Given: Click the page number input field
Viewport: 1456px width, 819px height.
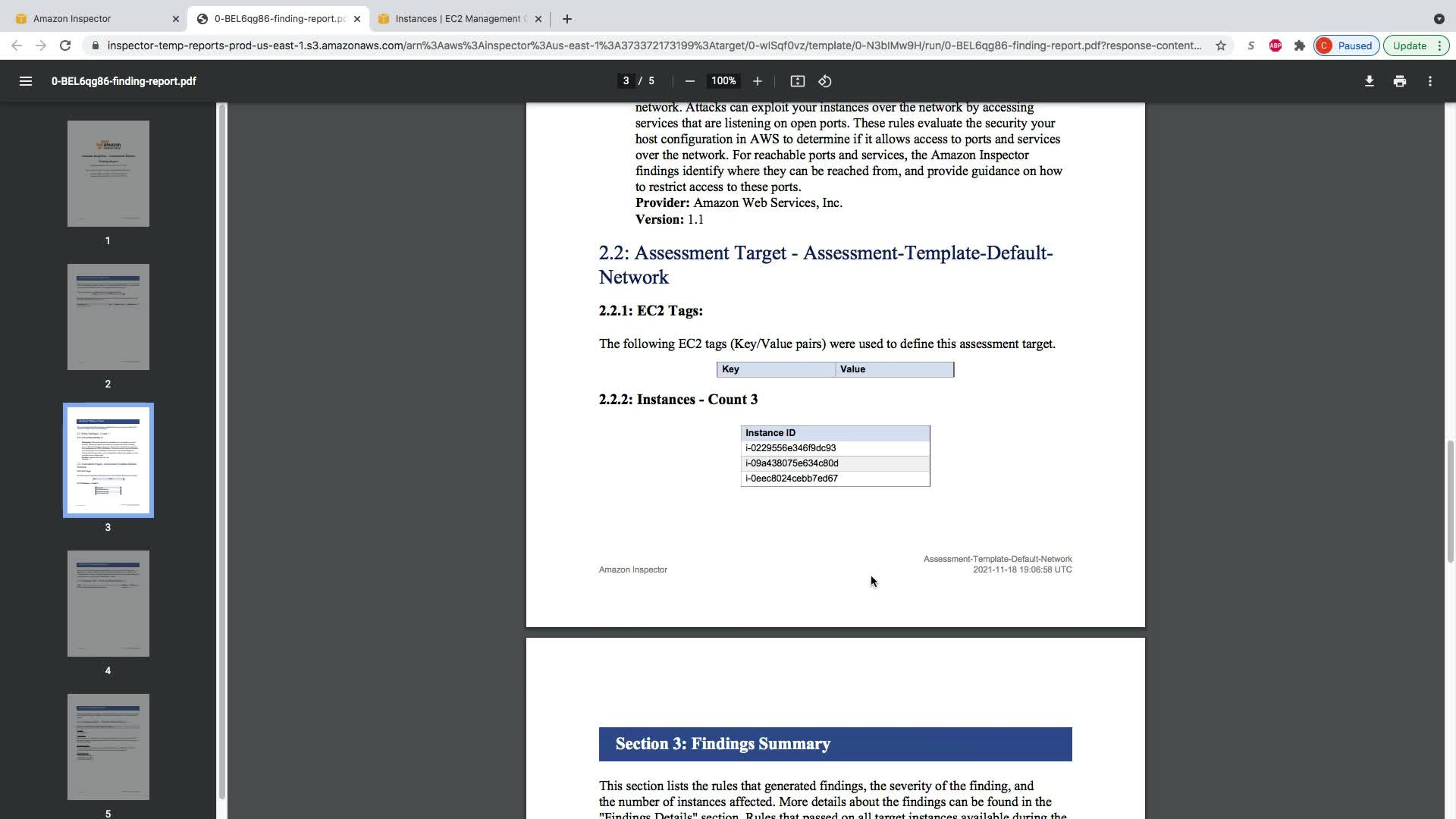Looking at the screenshot, I should 626,81.
